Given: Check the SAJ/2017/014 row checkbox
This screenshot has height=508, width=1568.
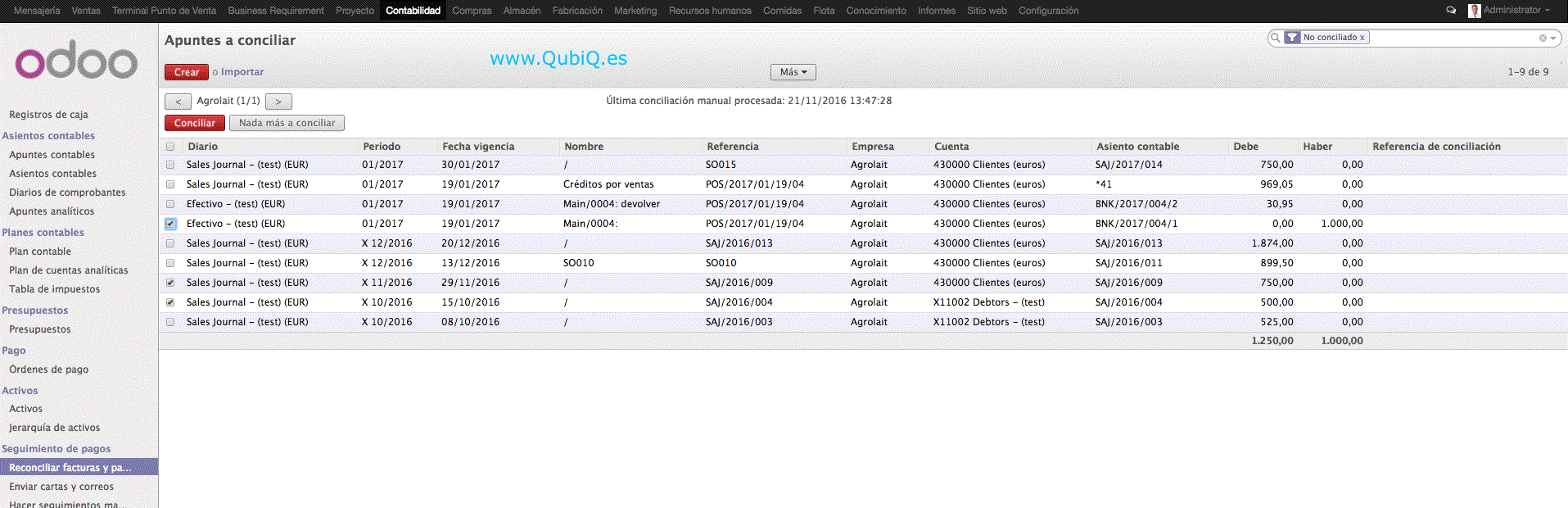Looking at the screenshot, I should click(170, 165).
